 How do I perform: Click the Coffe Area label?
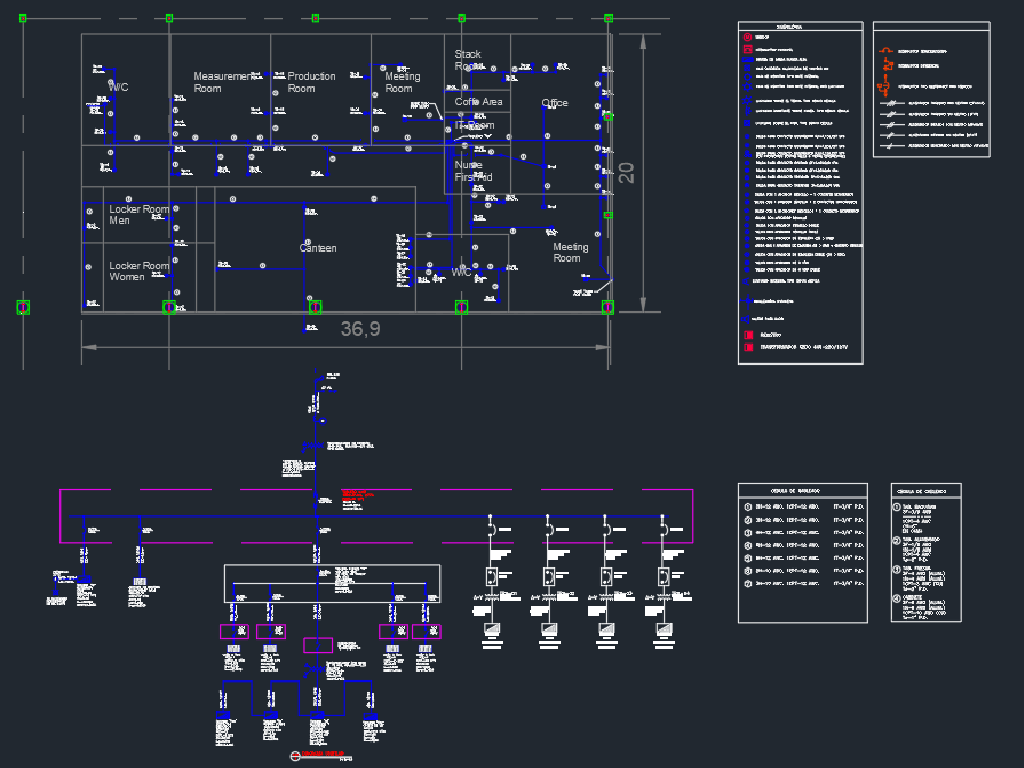click(x=479, y=102)
